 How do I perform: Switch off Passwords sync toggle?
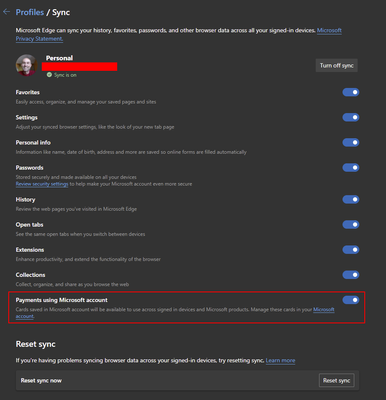(x=351, y=167)
